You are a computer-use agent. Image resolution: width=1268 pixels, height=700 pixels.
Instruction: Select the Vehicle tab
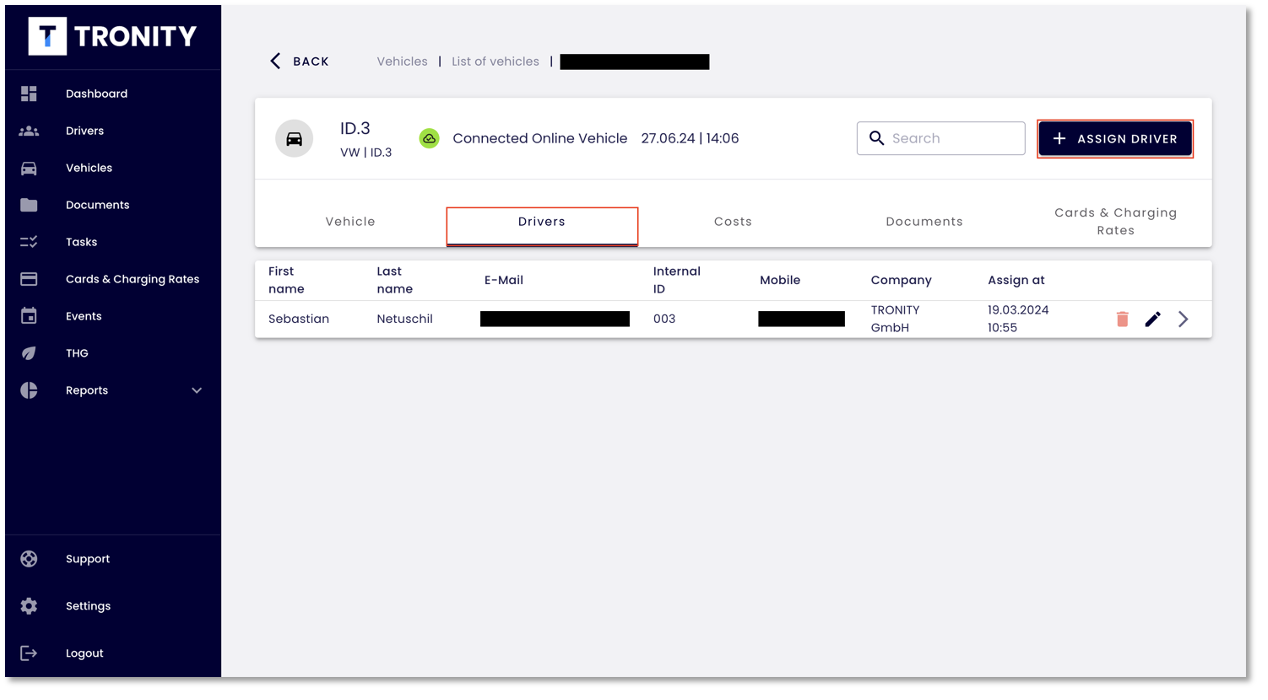pos(350,222)
